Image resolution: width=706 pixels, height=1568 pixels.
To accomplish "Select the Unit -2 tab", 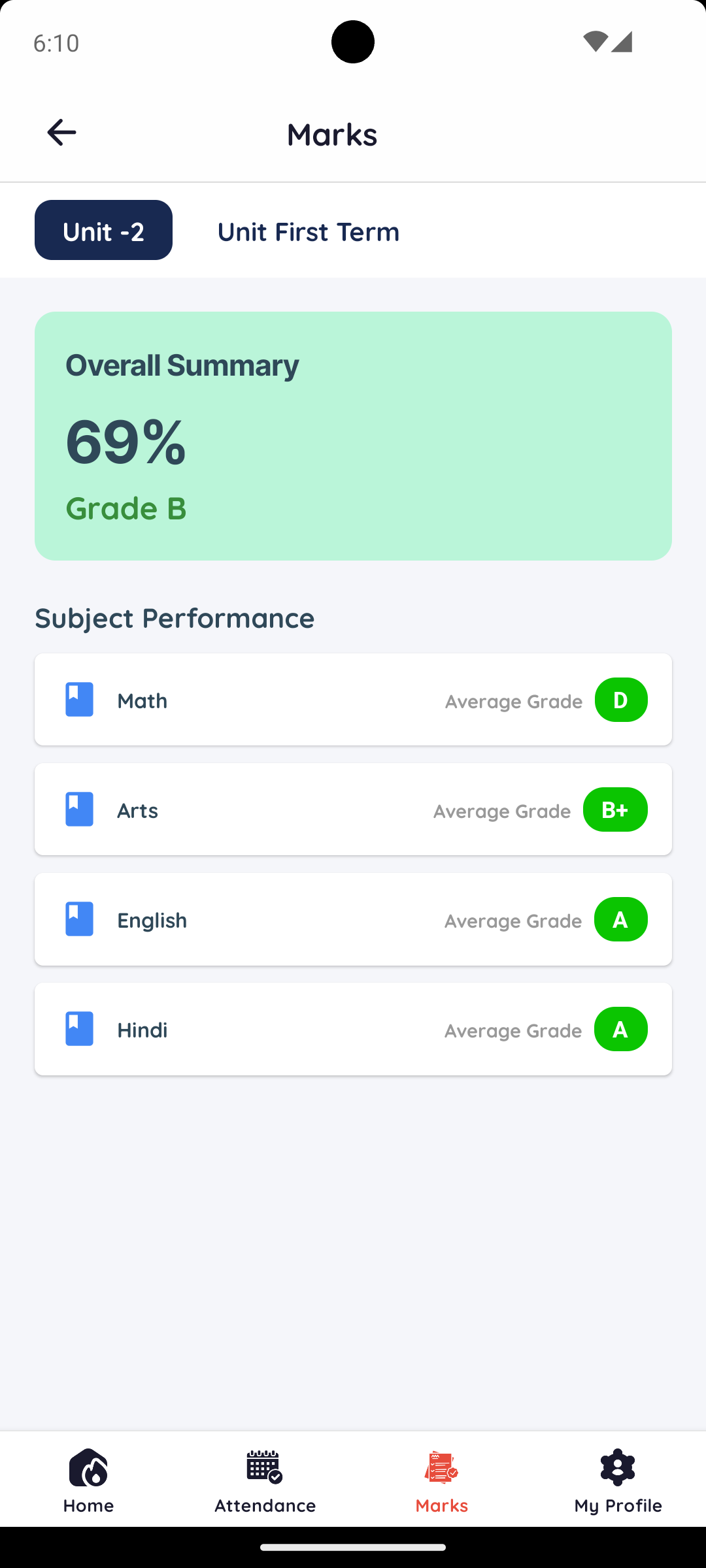I will [x=103, y=231].
